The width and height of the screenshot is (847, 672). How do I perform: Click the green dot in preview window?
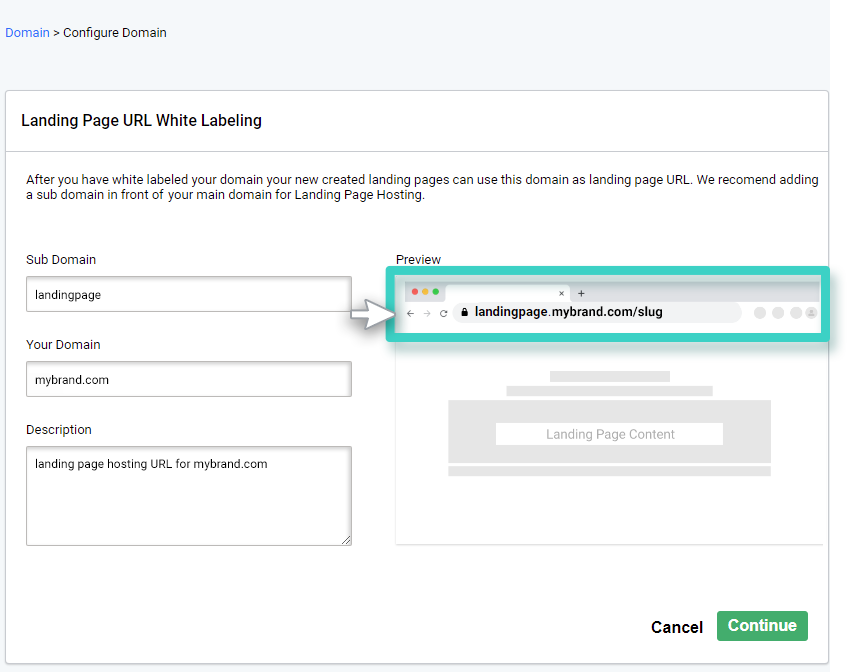coord(436,292)
